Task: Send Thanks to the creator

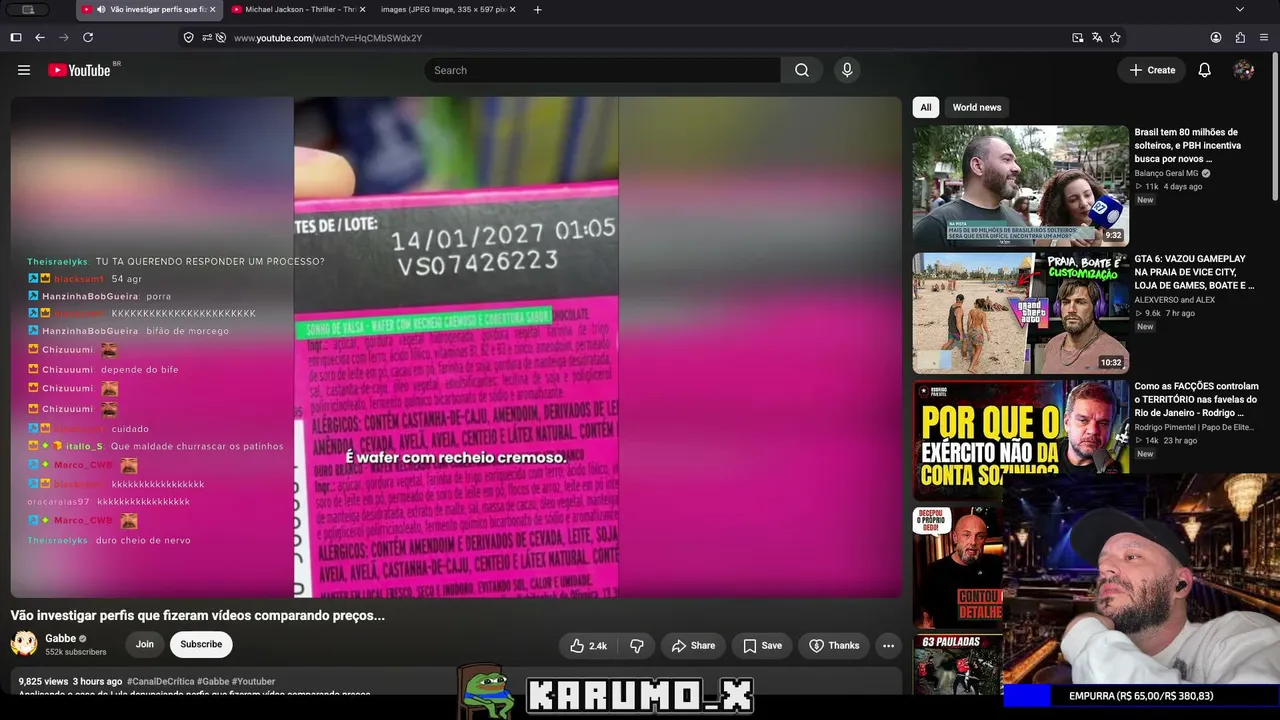Action: (x=834, y=645)
